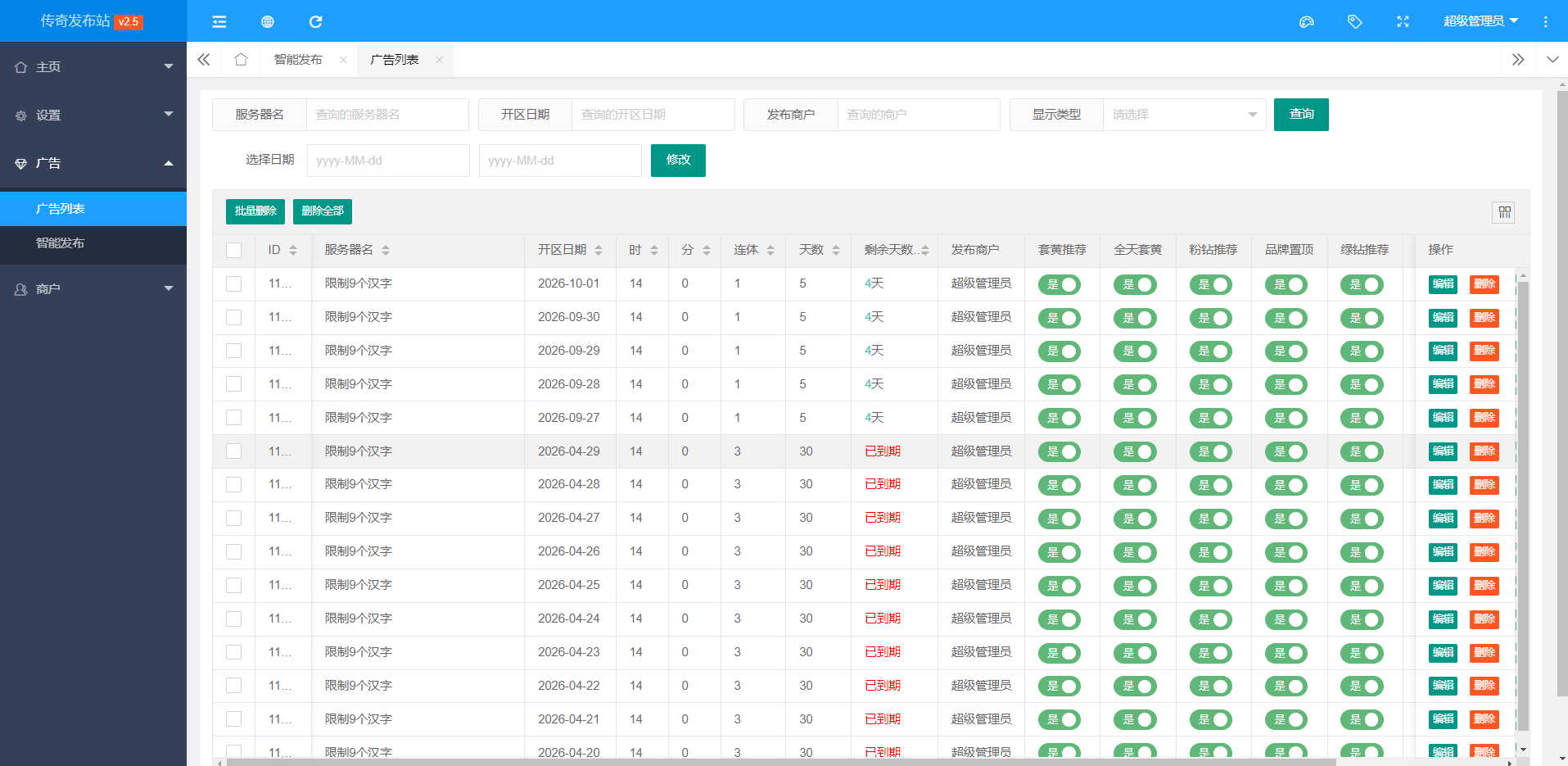1568x766 pixels.
Task: Click the tag note icon in the header
Action: pos(1355,22)
